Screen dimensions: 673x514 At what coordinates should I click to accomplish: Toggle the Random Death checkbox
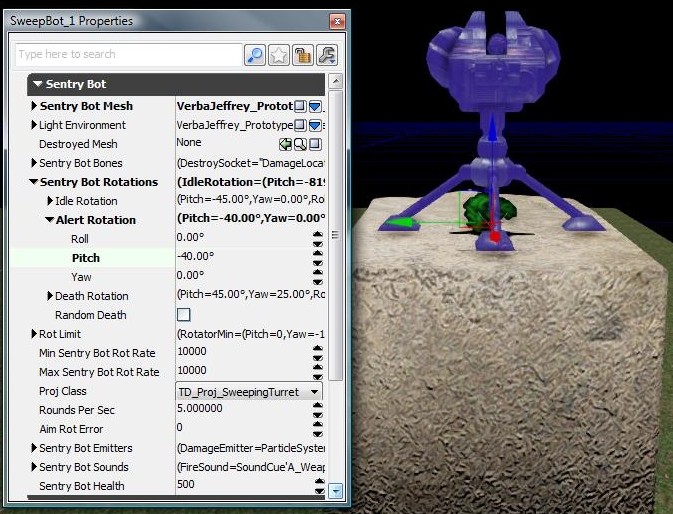point(183,315)
